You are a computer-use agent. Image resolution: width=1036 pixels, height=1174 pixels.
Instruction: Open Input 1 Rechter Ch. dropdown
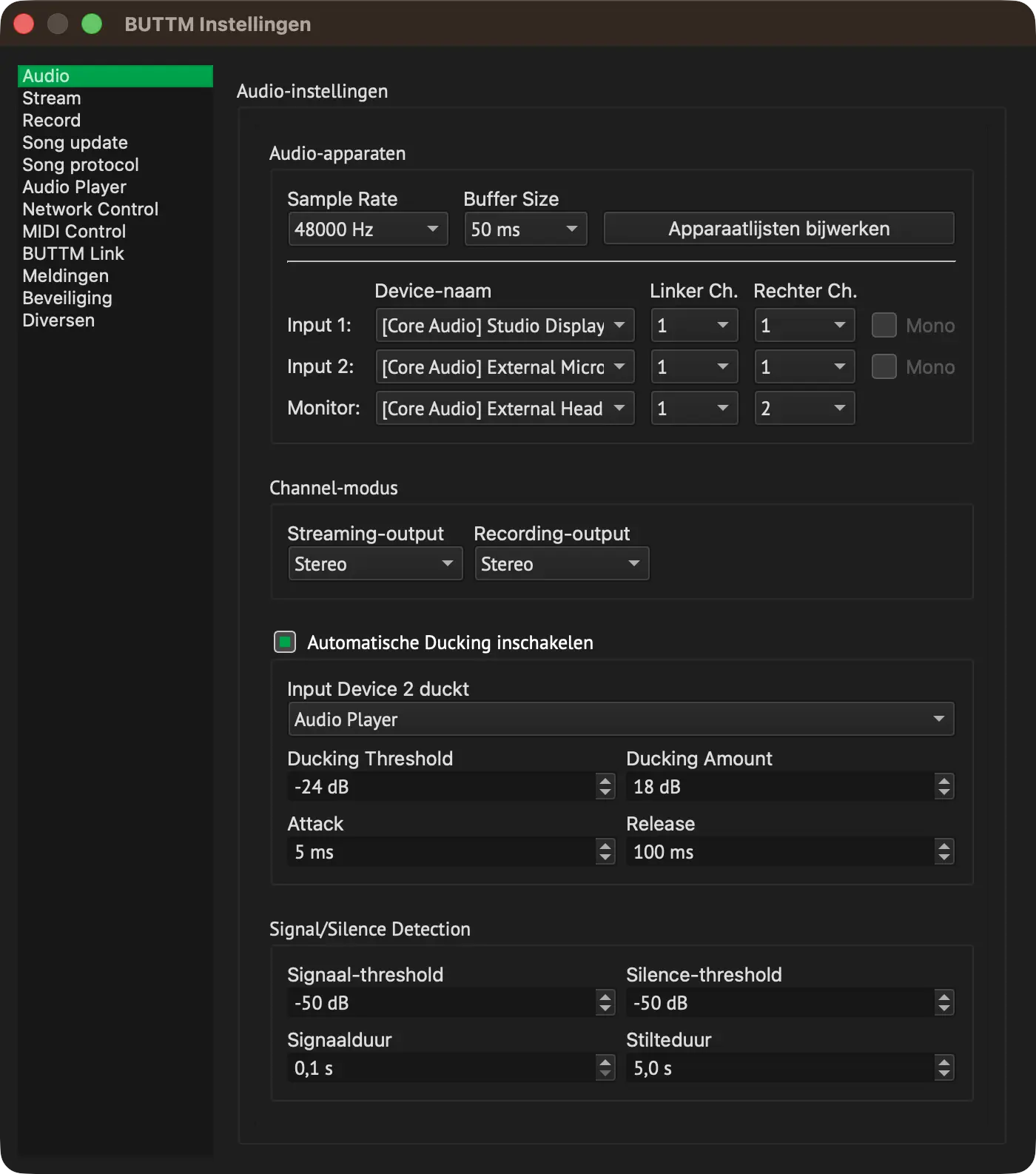click(804, 325)
